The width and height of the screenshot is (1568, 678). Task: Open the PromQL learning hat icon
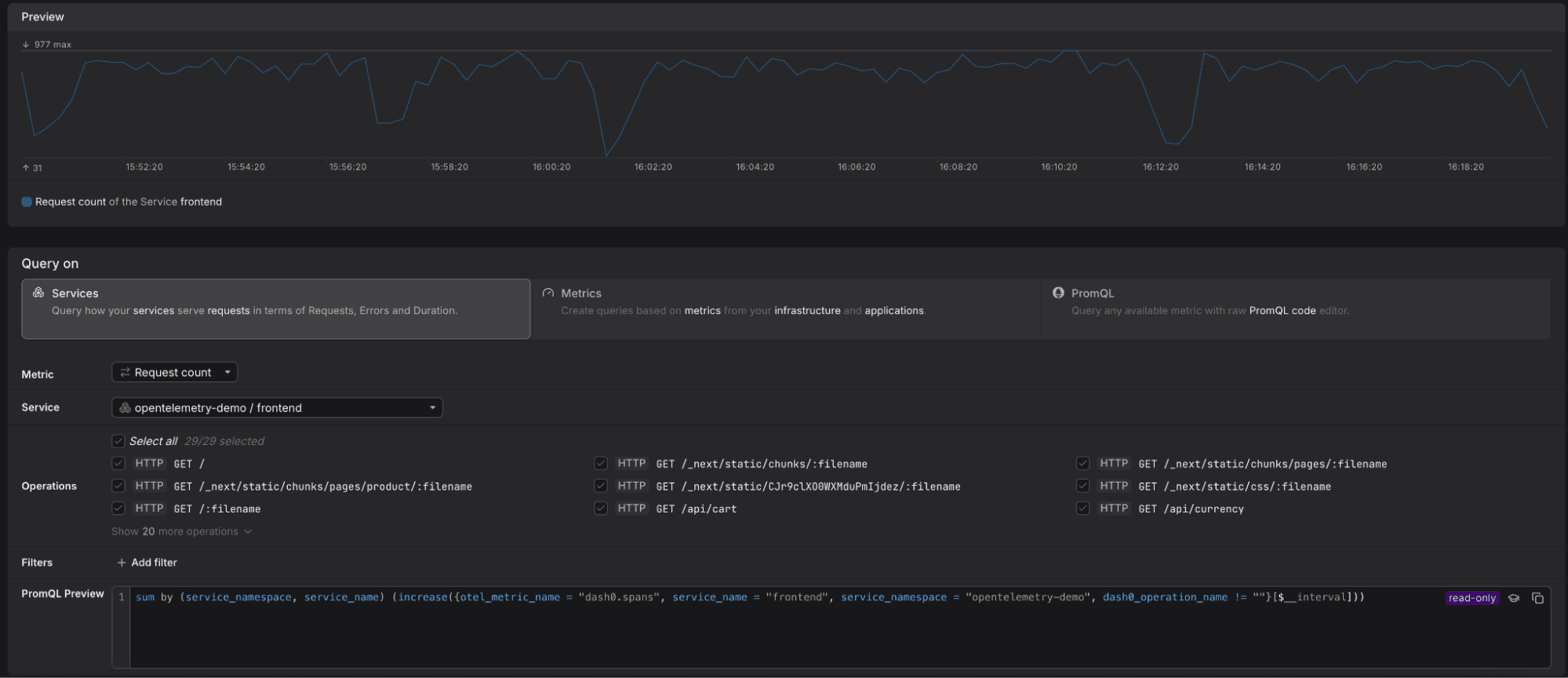(x=1514, y=598)
